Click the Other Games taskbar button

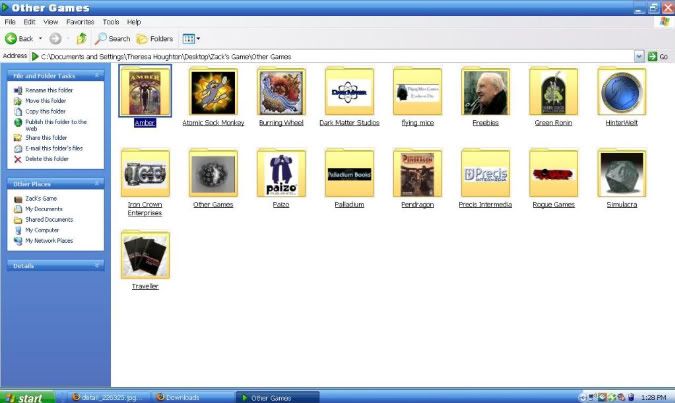coord(278,397)
